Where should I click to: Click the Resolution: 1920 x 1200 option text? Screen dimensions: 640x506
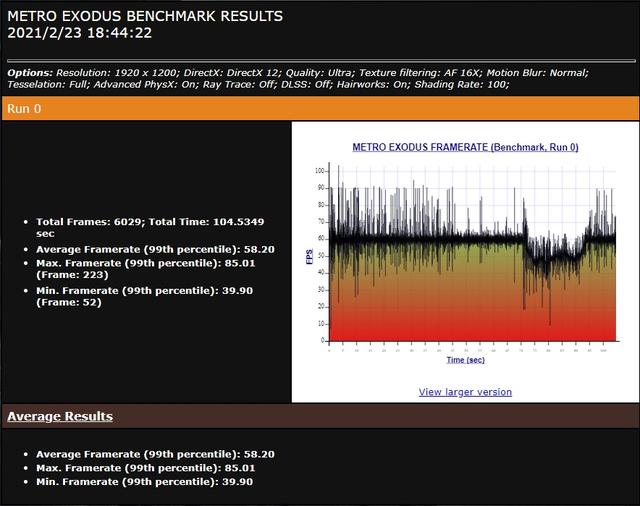pos(119,72)
